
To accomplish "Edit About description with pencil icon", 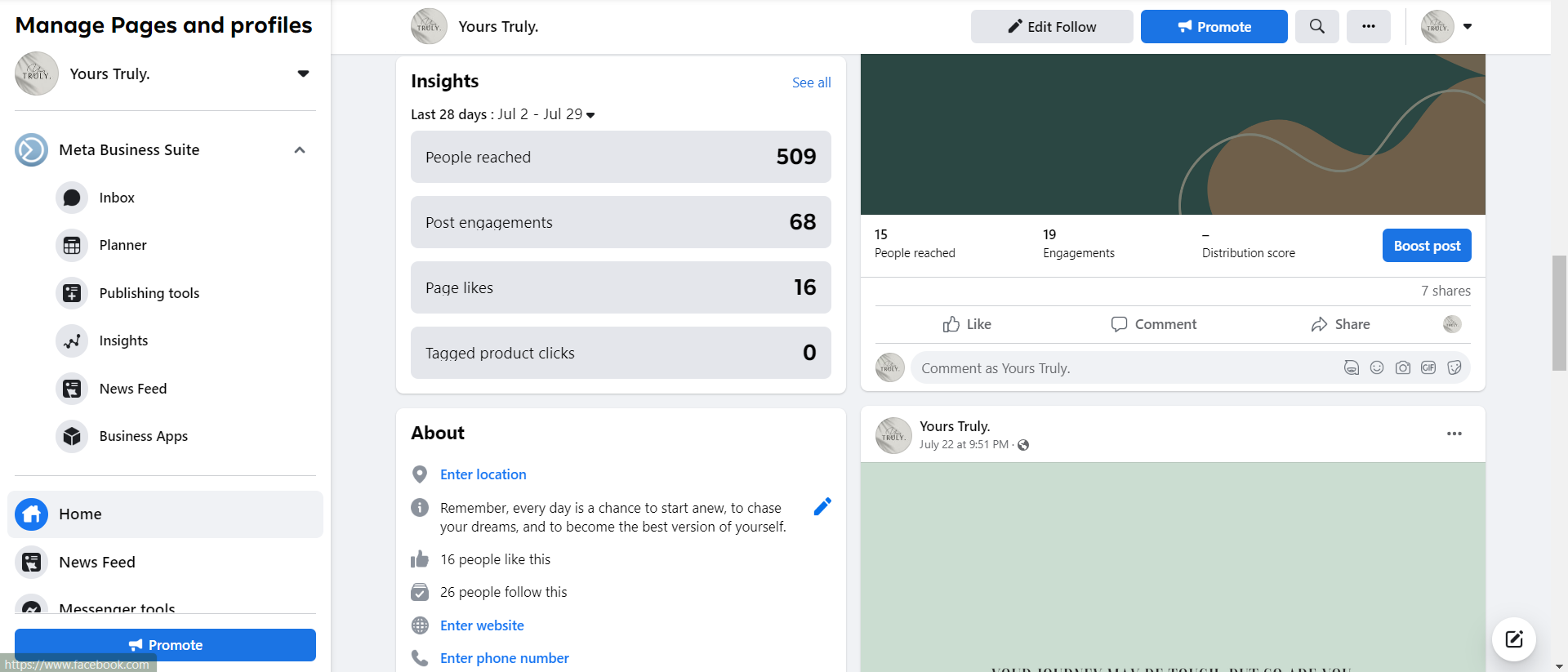I will [x=822, y=506].
